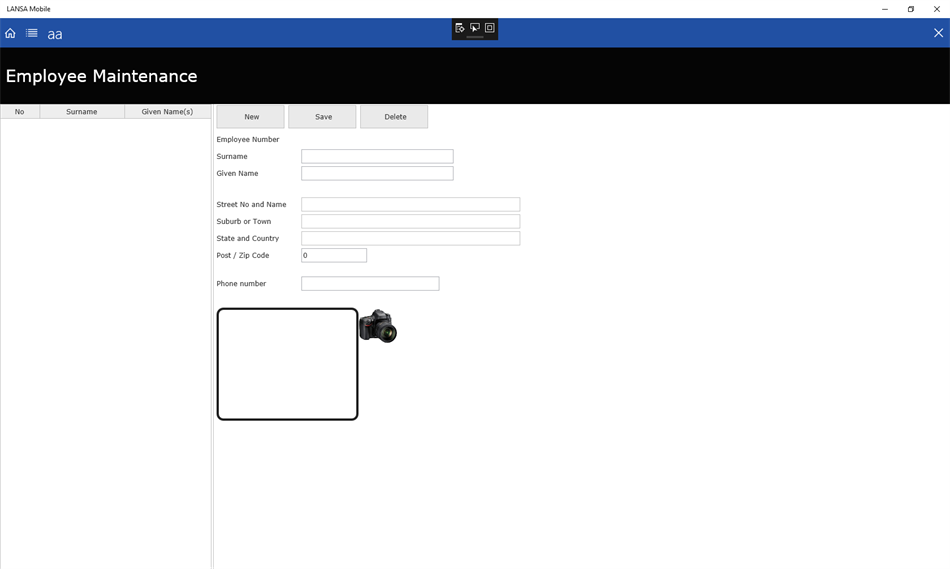The image size is (950, 569).
Task: Click the Employee Maintenance heading
Action: point(101,76)
